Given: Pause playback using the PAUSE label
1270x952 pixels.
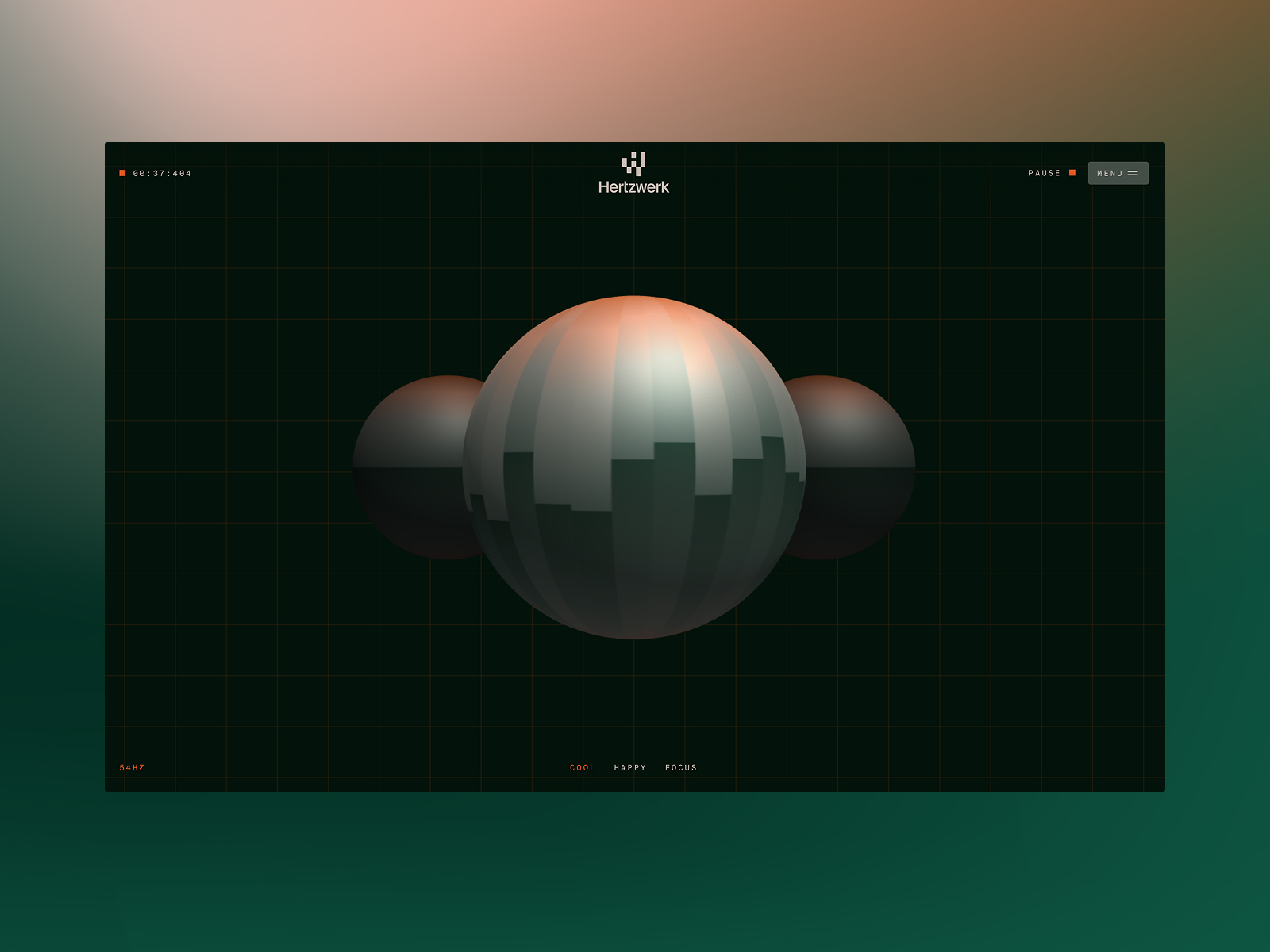Looking at the screenshot, I should click(1044, 173).
